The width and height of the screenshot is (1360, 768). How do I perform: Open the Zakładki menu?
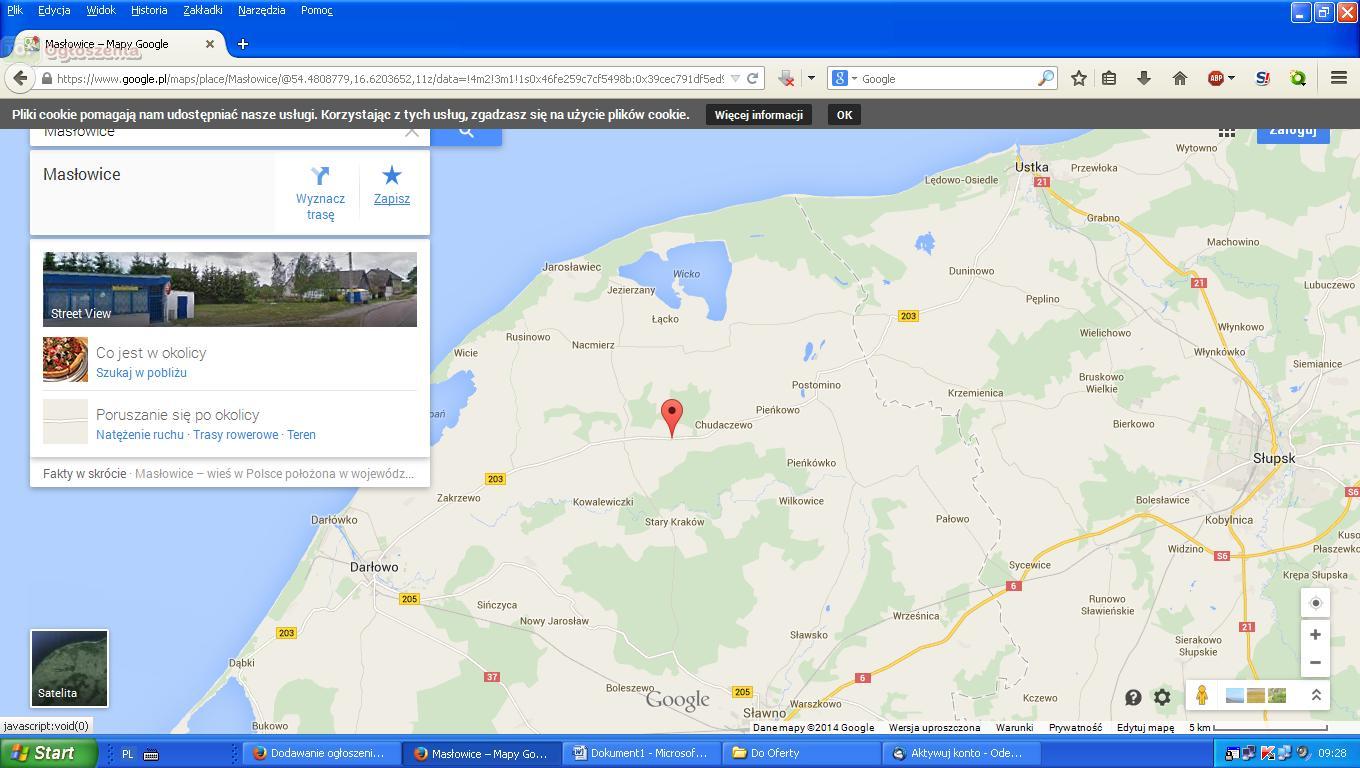(x=203, y=10)
